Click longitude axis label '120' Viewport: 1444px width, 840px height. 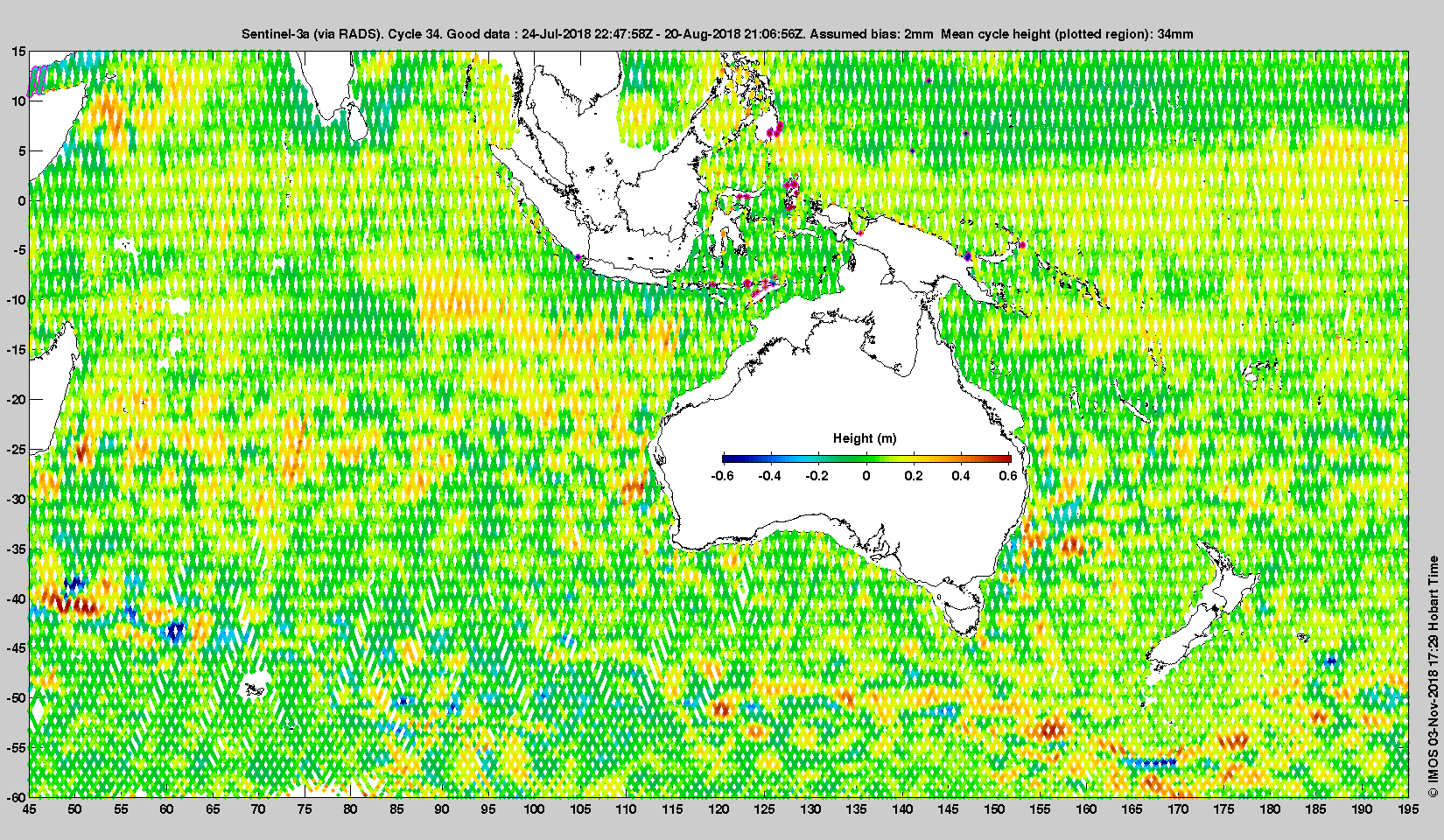tap(718, 808)
